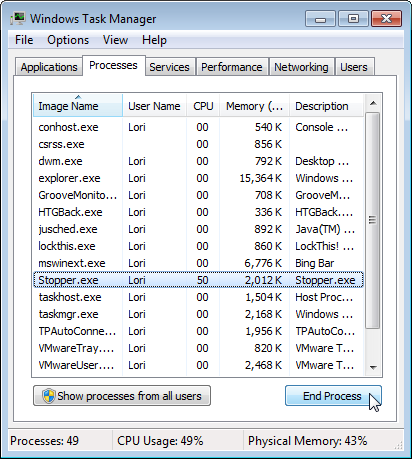The height and width of the screenshot is (459, 412).
Task: Select the conhost.exe process row
Action: click(198, 127)
